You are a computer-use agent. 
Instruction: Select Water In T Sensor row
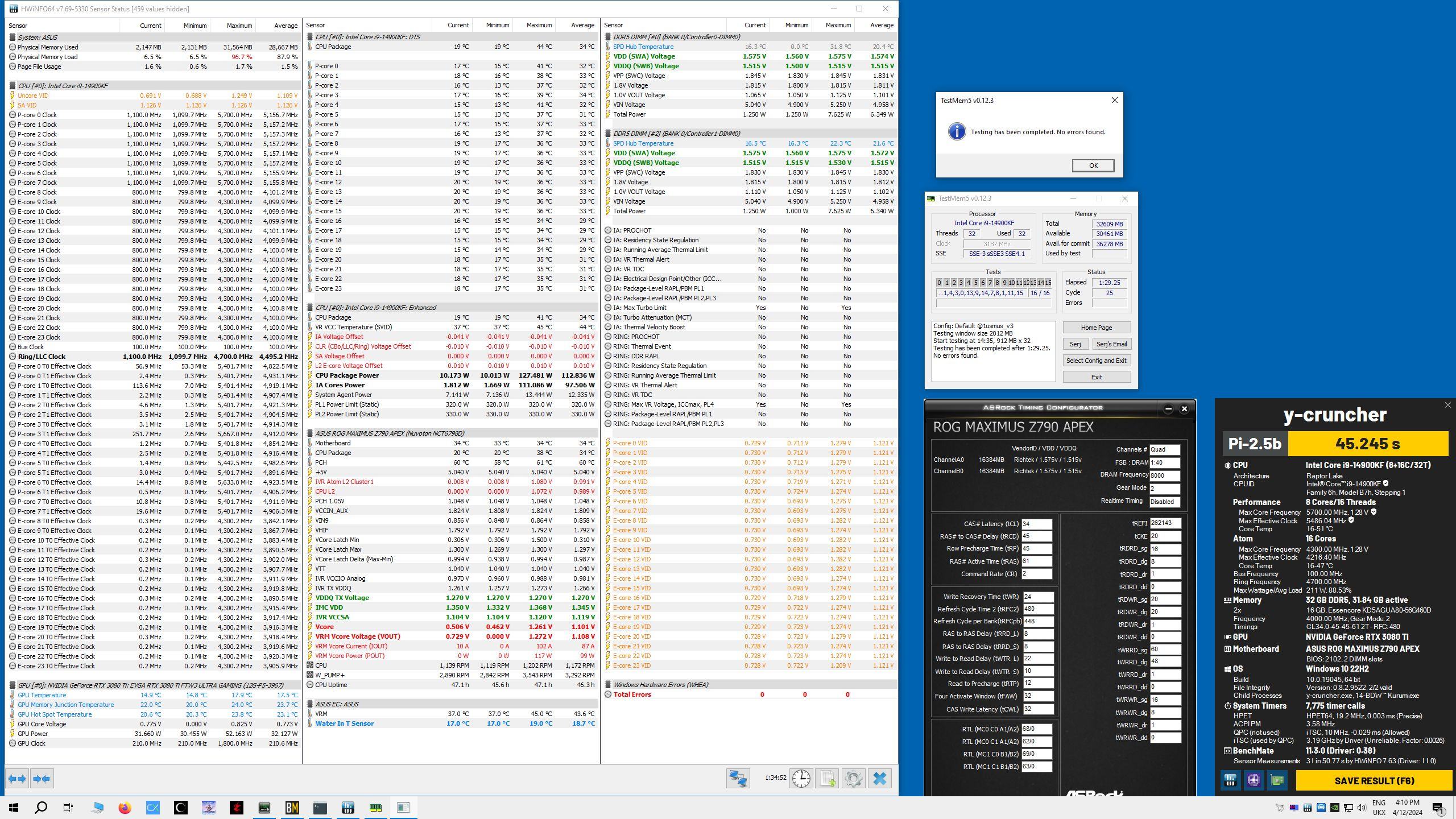pos(452,723)
